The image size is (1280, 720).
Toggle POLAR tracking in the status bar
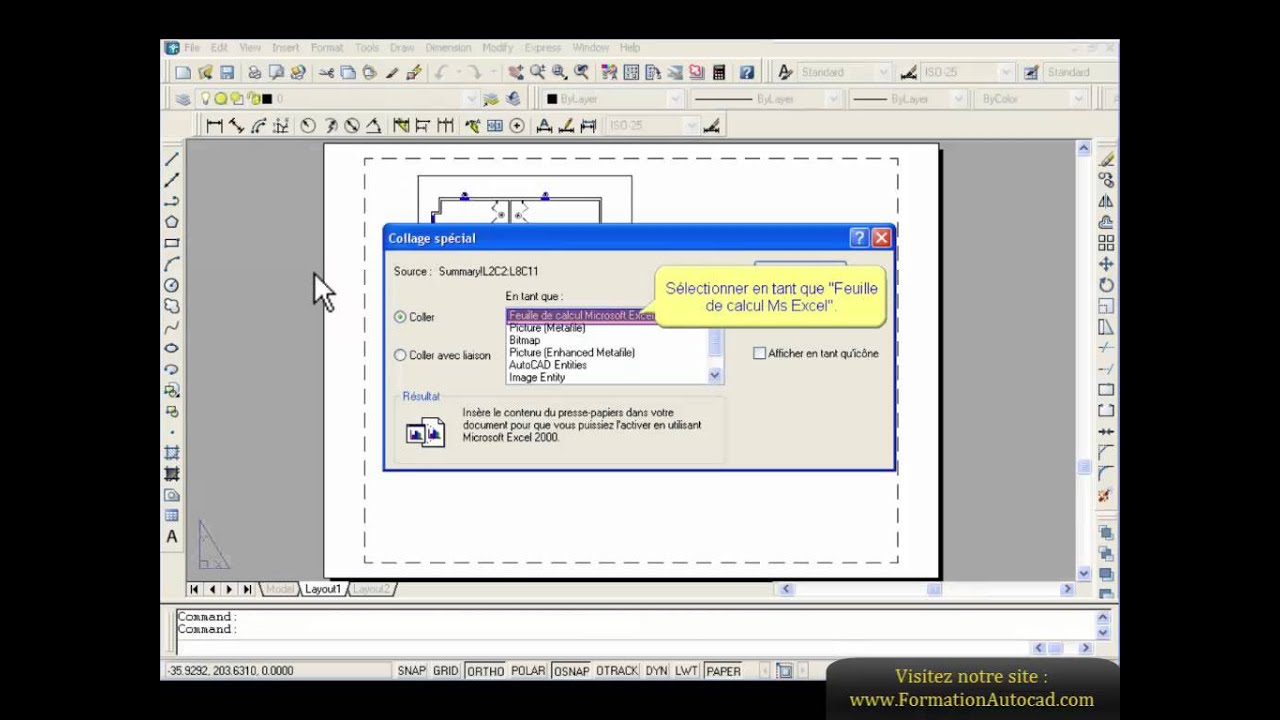click(528, 671)
